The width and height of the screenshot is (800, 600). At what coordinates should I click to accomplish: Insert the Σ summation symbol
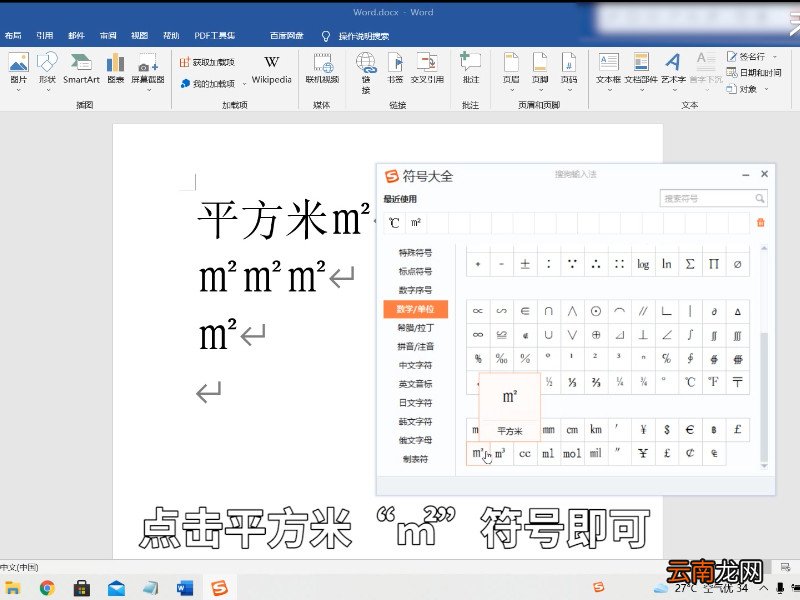[x=690, y=264]
